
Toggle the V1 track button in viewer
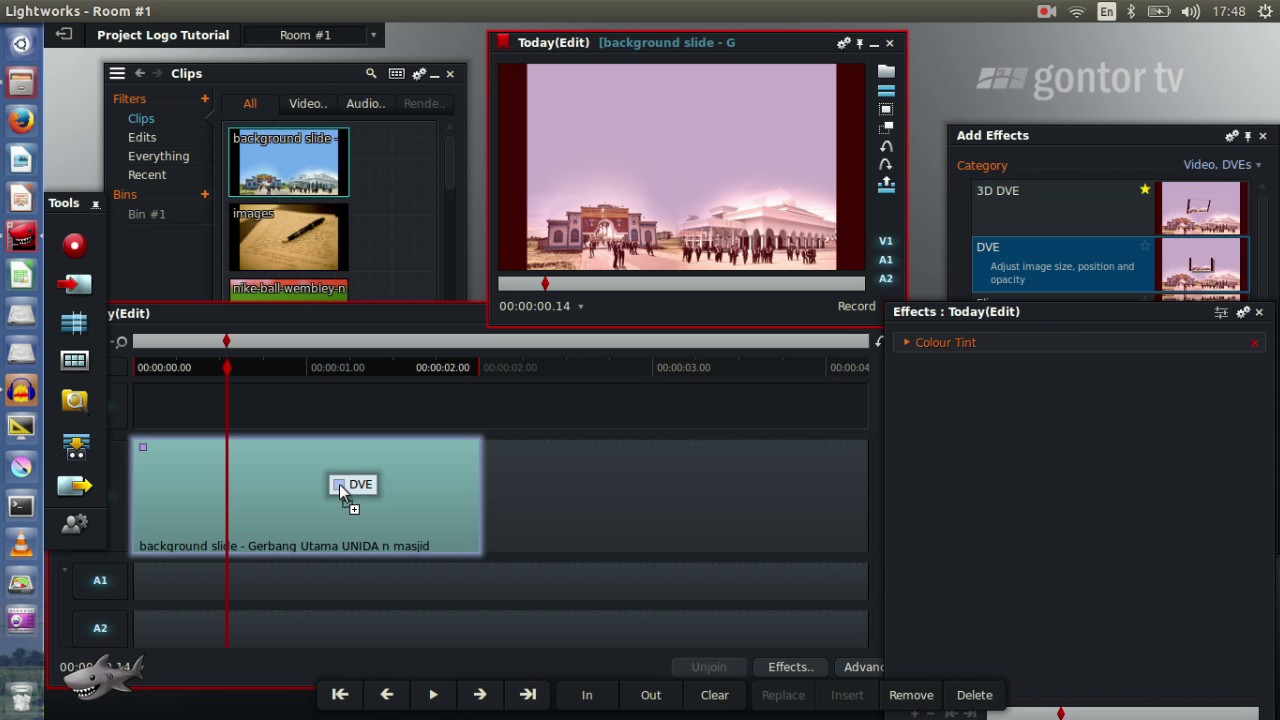(x=886, y=241)
